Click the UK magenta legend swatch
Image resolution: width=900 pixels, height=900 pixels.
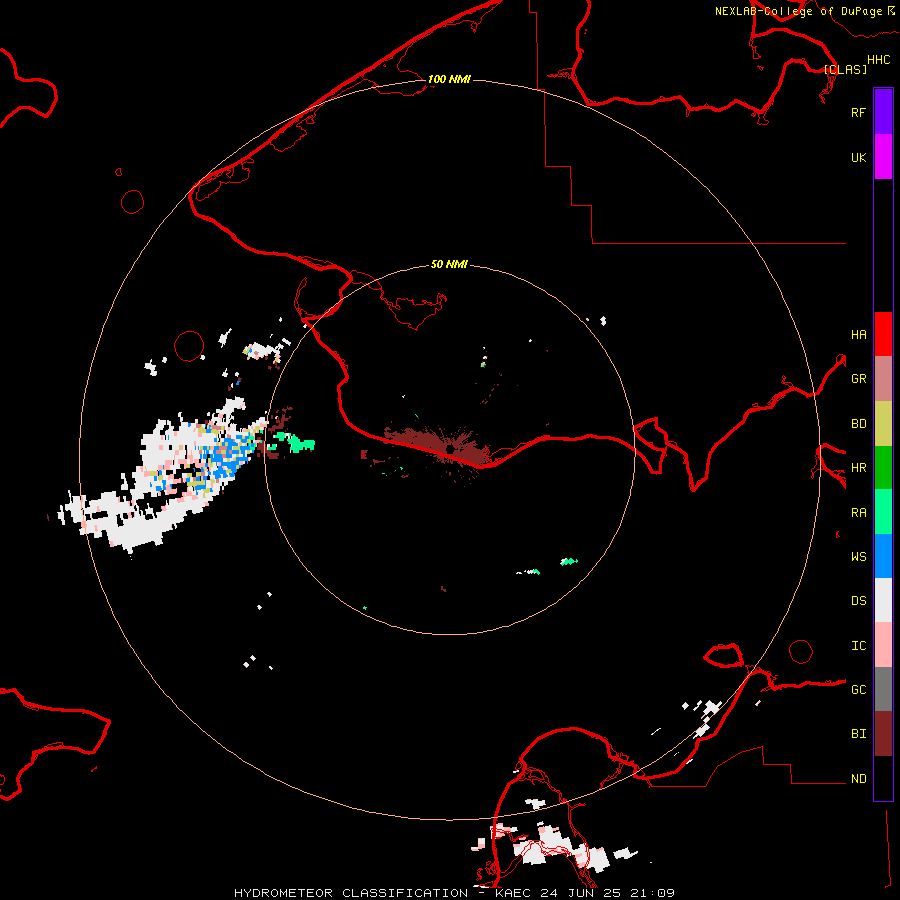click(883, 157)
